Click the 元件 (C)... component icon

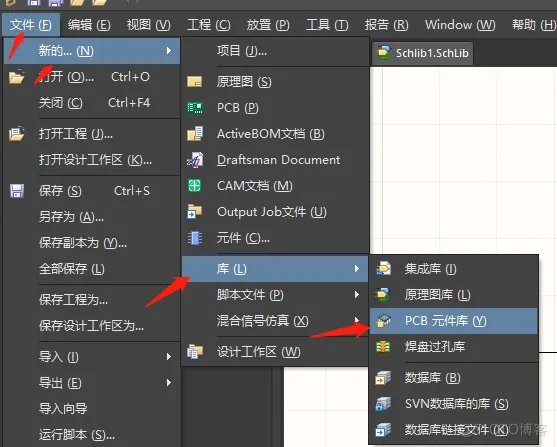(195, 238)
